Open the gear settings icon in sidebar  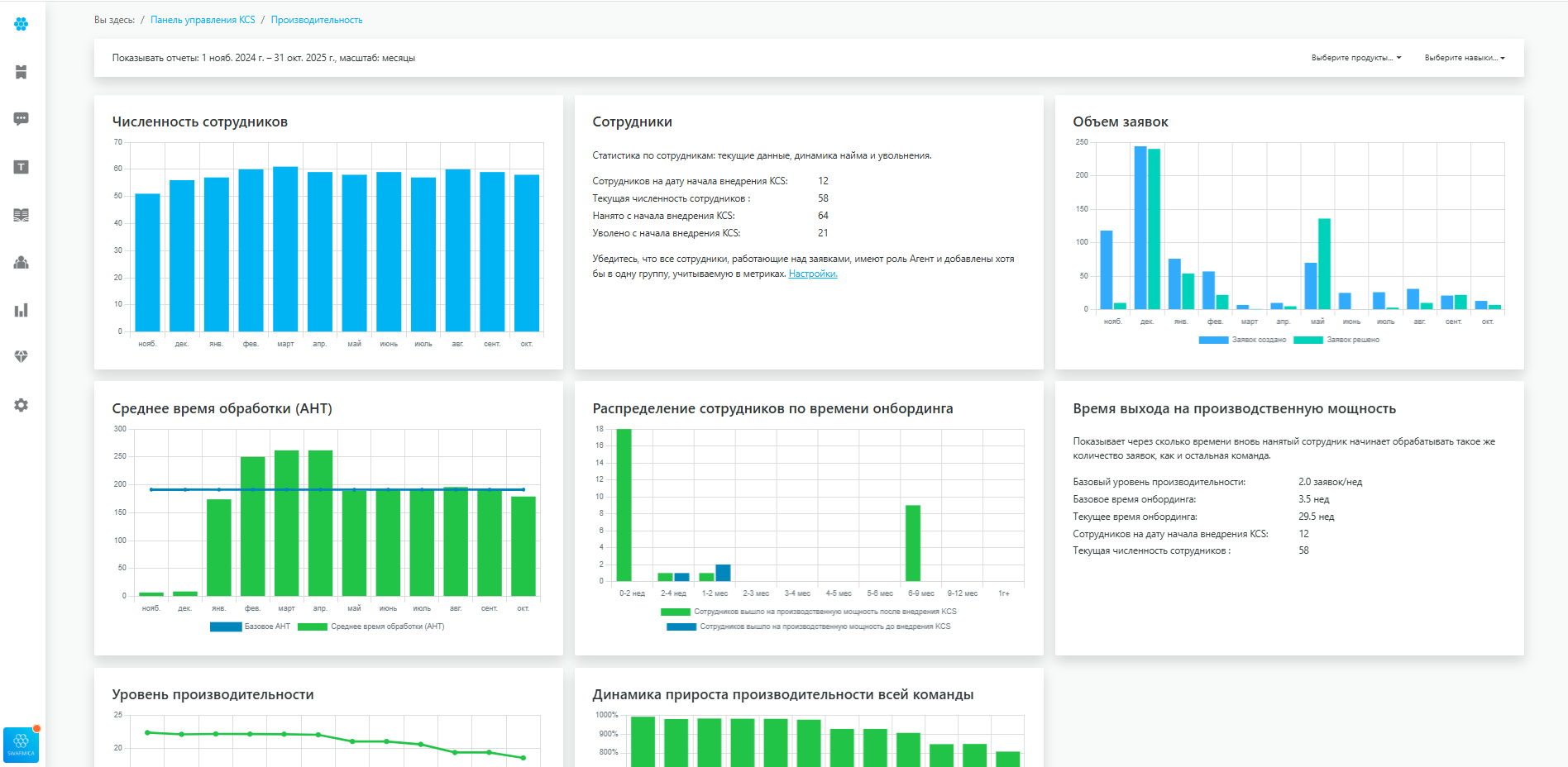pos(22,405)
